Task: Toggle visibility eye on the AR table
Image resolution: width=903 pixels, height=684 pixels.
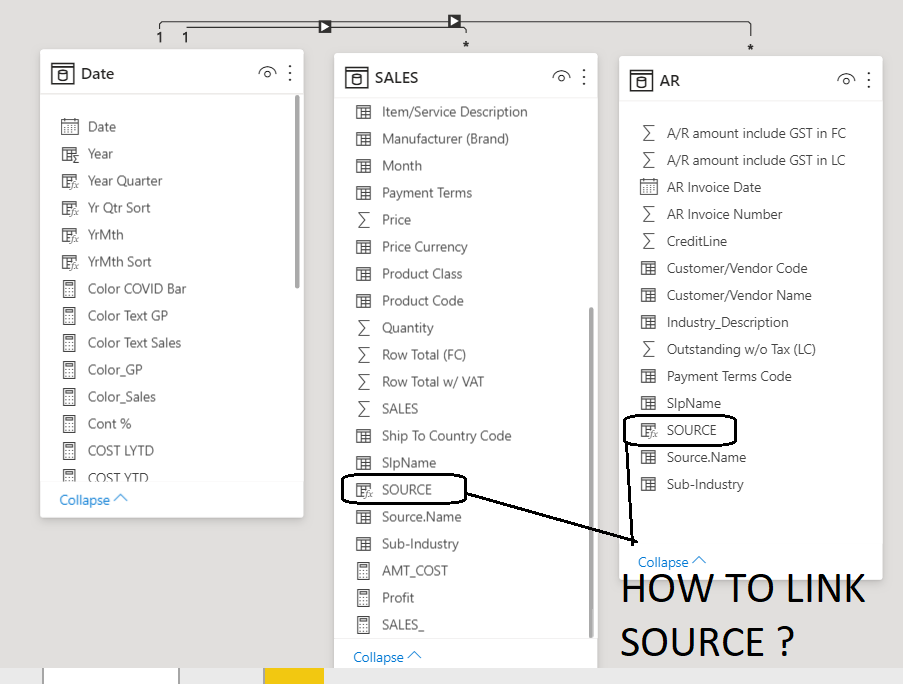Action: (x=845, y=79)
